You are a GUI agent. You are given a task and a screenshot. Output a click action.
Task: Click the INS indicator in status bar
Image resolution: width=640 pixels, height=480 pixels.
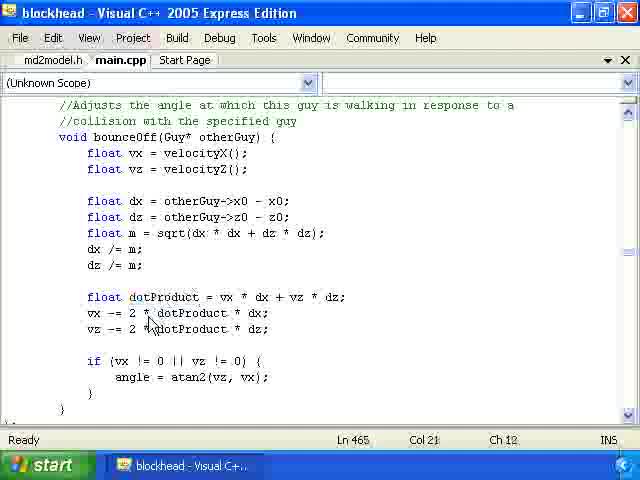[609, 440]
